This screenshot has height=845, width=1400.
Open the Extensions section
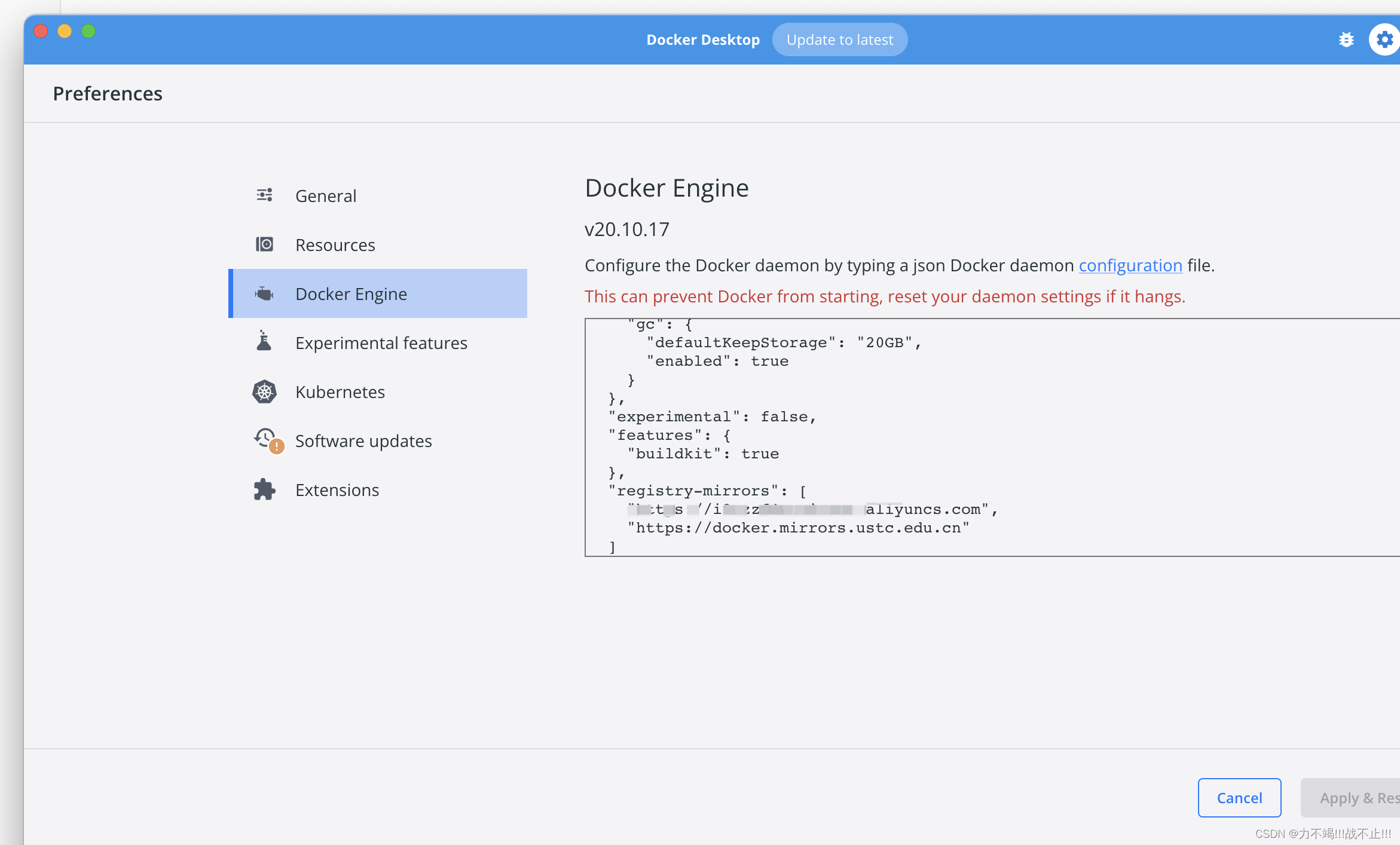pyautogui.click(x=378, y=489)
